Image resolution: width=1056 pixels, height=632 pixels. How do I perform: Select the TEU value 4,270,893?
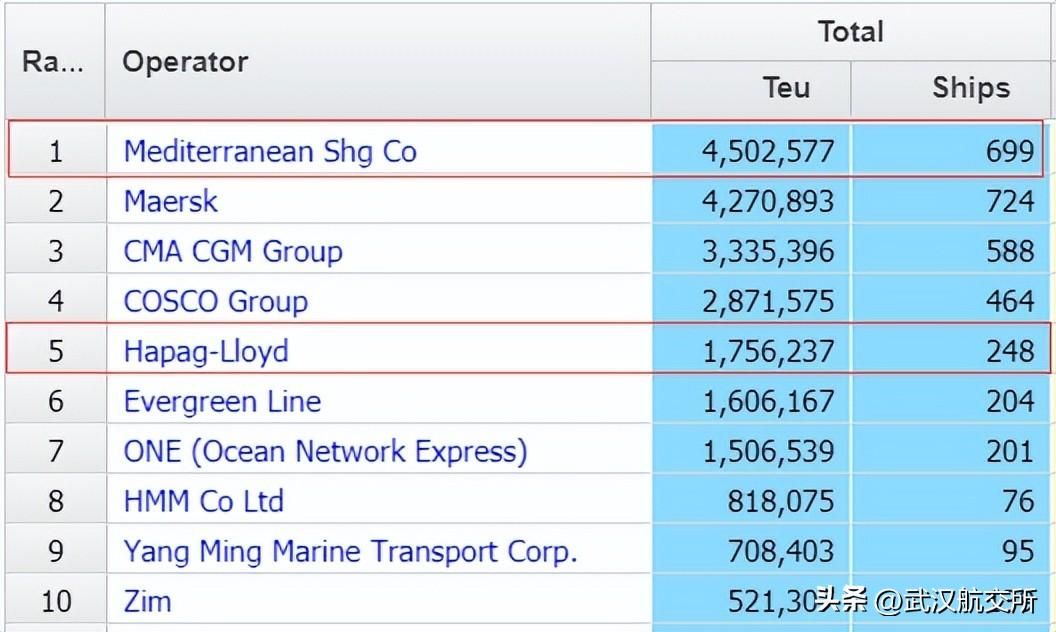[x=768, y=201]
